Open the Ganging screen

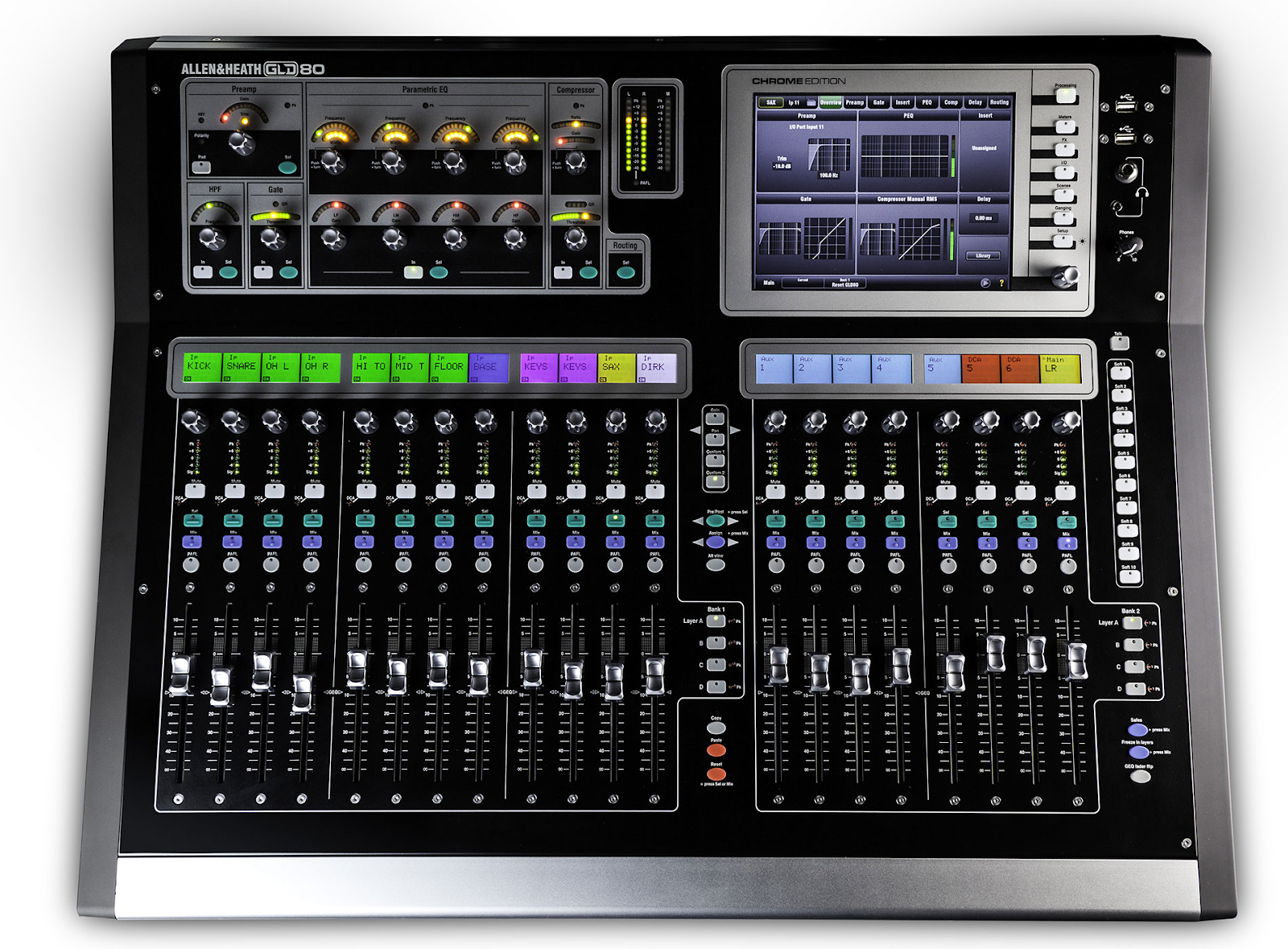tap(1064, 218)
